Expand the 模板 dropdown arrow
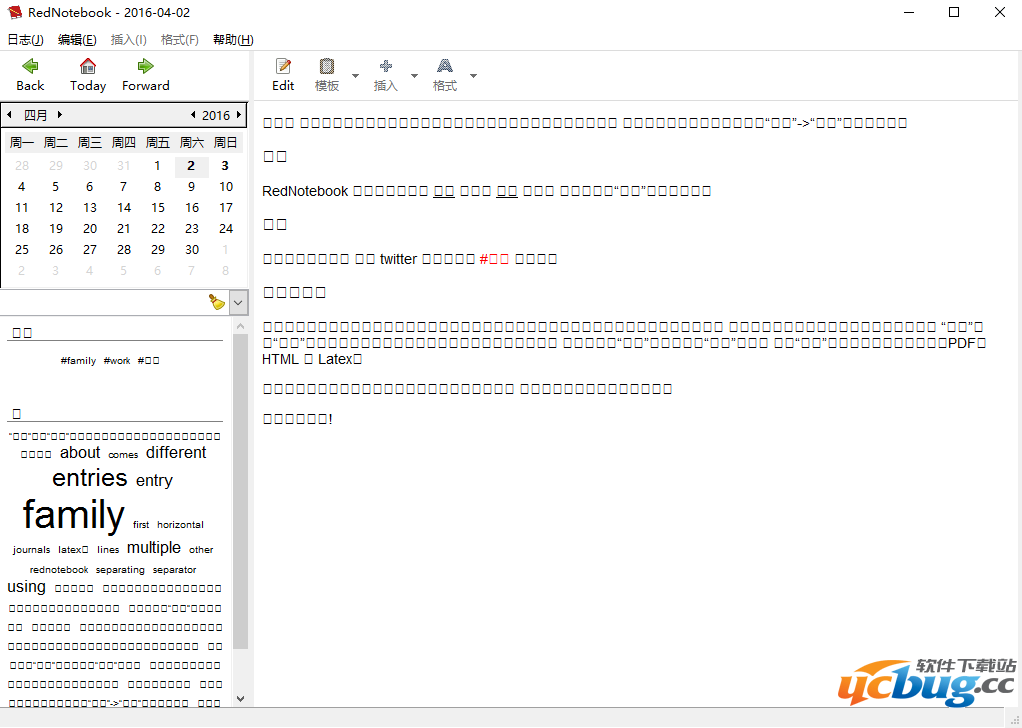1022x728 pixels. pos(355,76)
